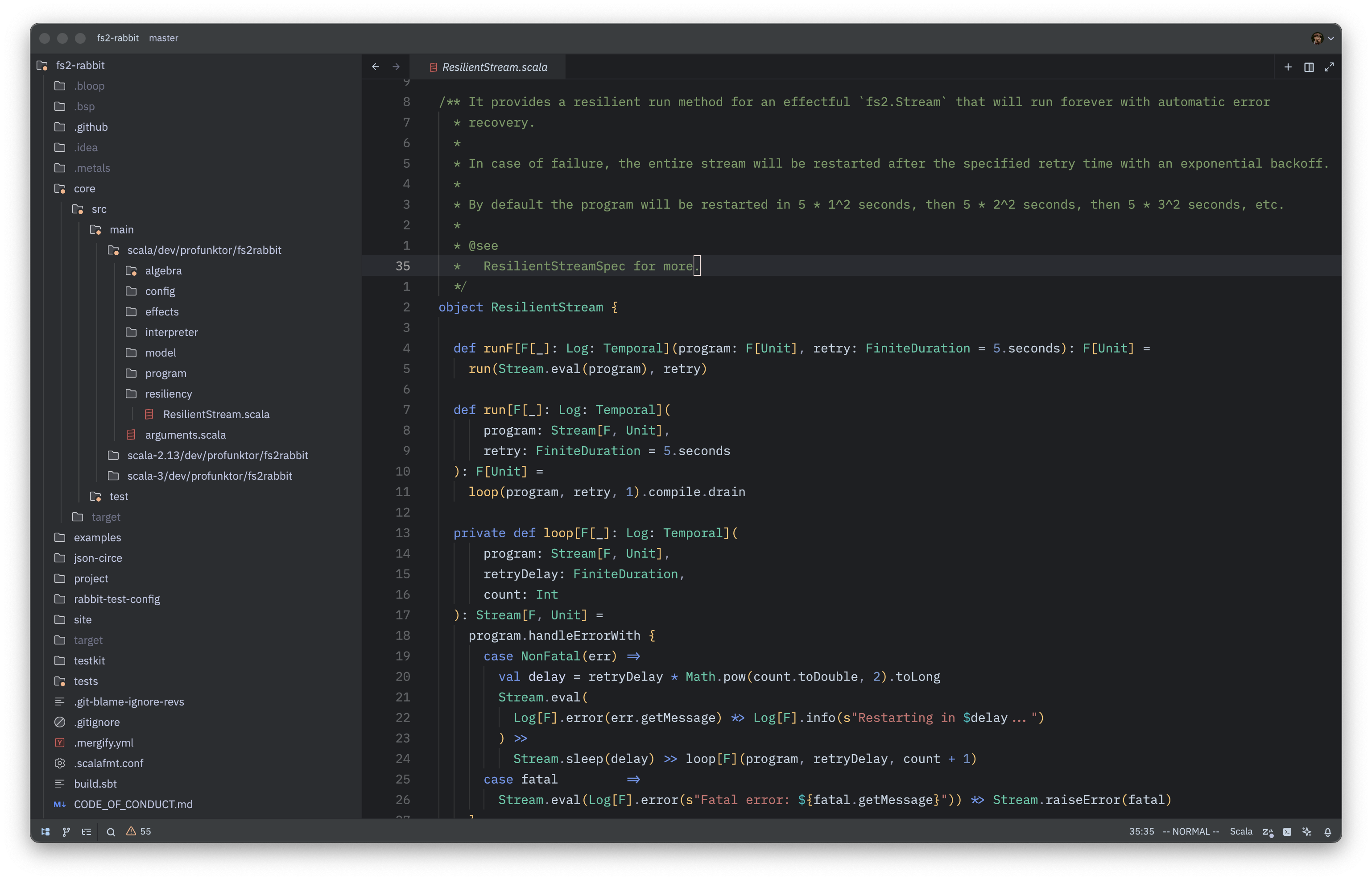
Task: Open arguments.scala in file tree
Action: [x=185, y=435]
